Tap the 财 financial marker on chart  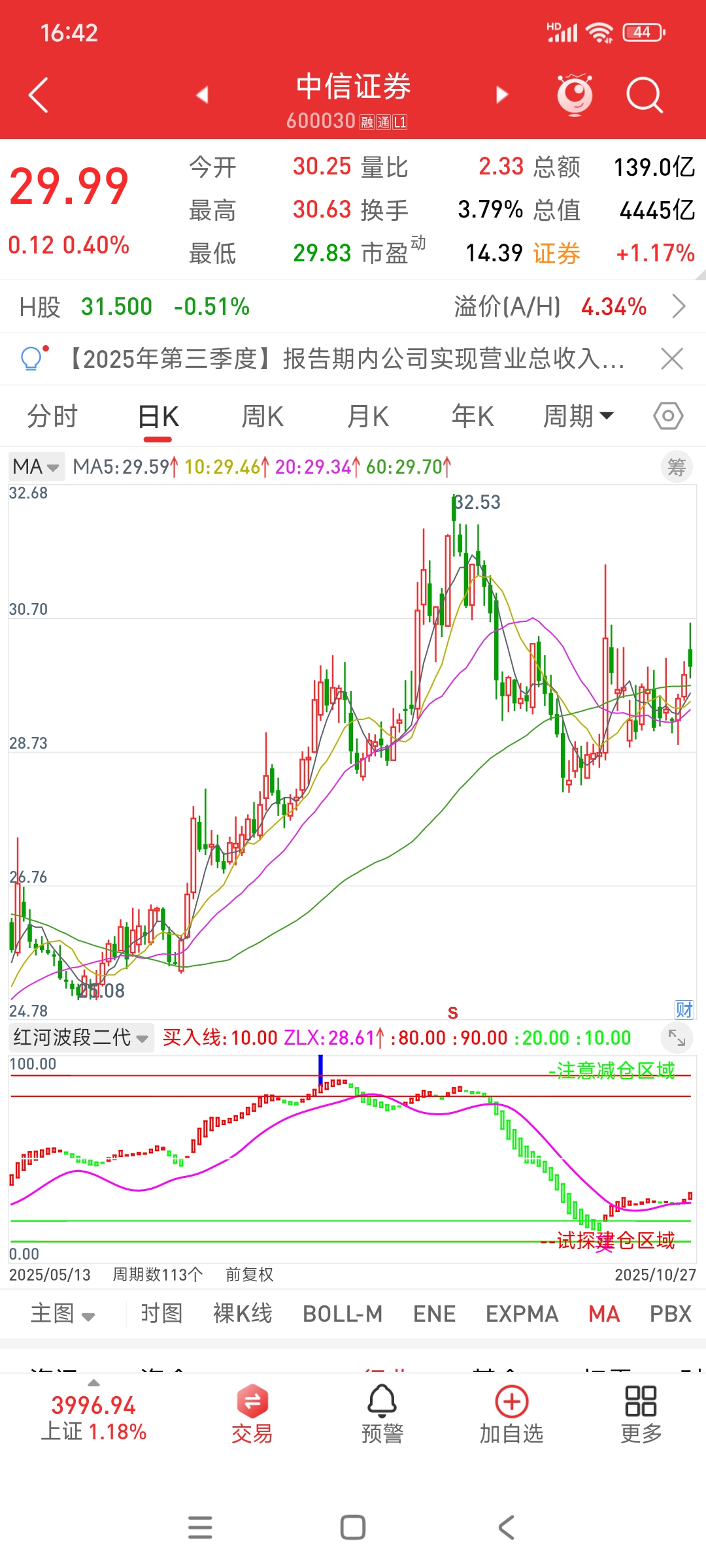(x=684, y=1009)
